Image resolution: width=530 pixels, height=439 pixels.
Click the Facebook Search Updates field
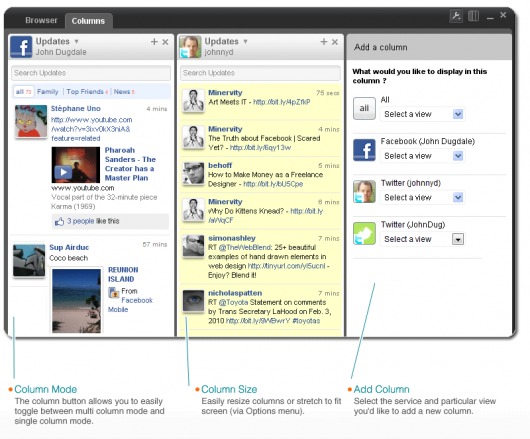91,73
